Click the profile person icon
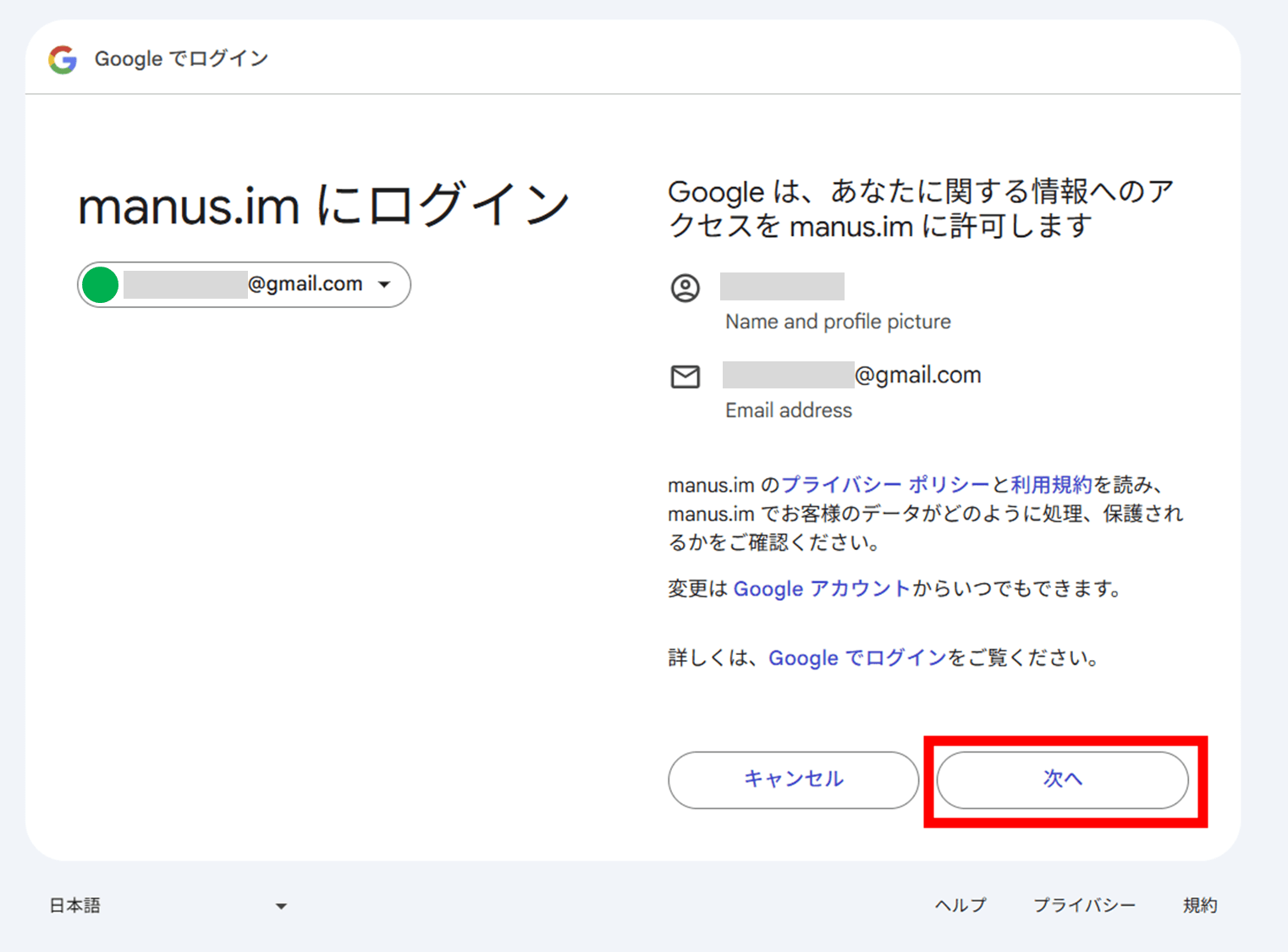 (685, 288)
